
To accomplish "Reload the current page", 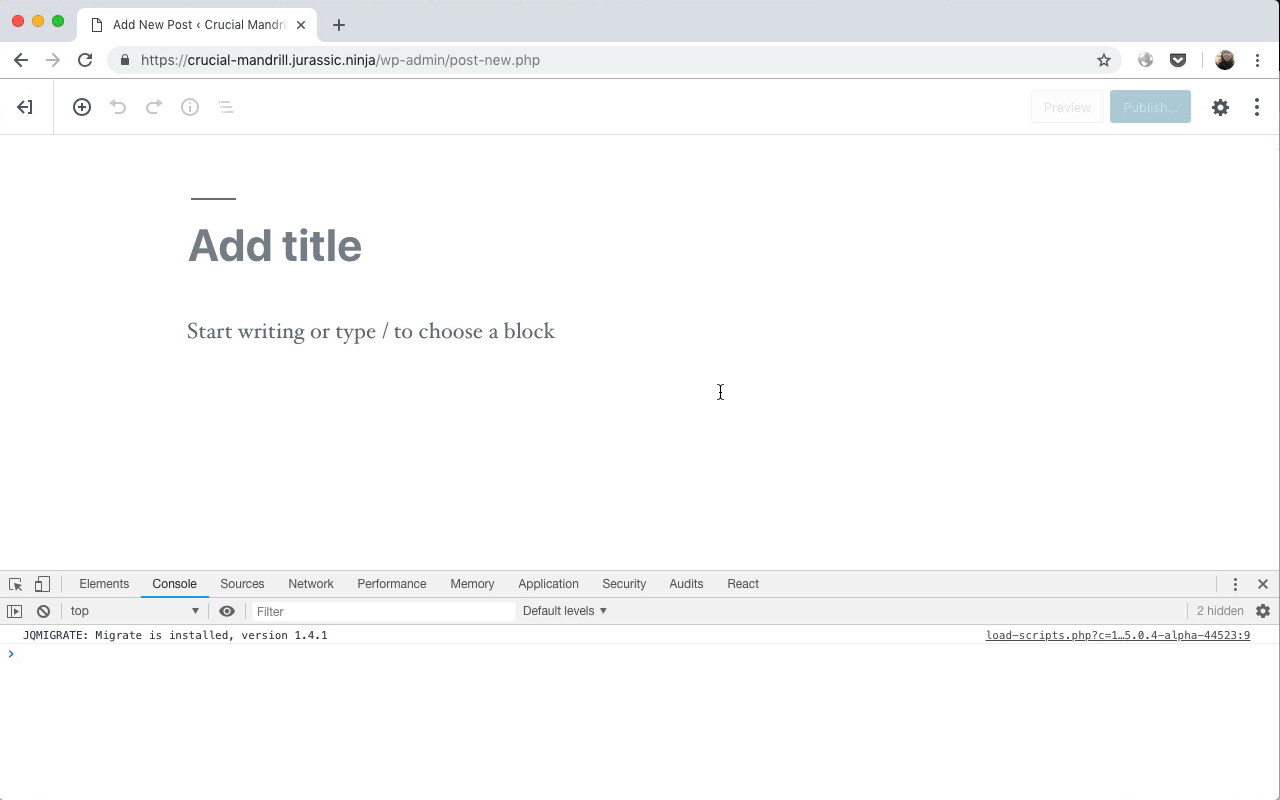I will tap(85, 60).
